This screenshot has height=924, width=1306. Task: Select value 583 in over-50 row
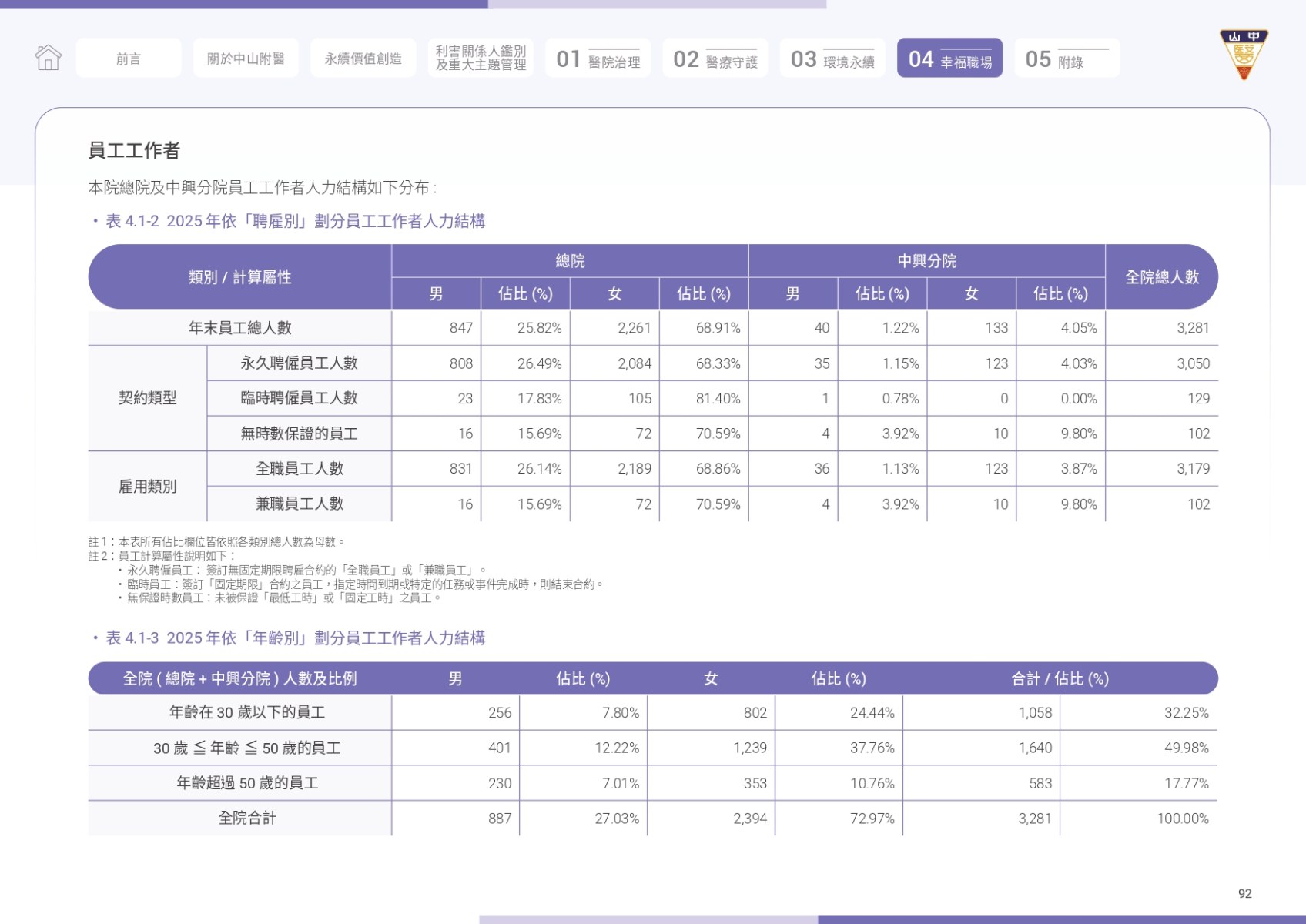point(1040,784)
